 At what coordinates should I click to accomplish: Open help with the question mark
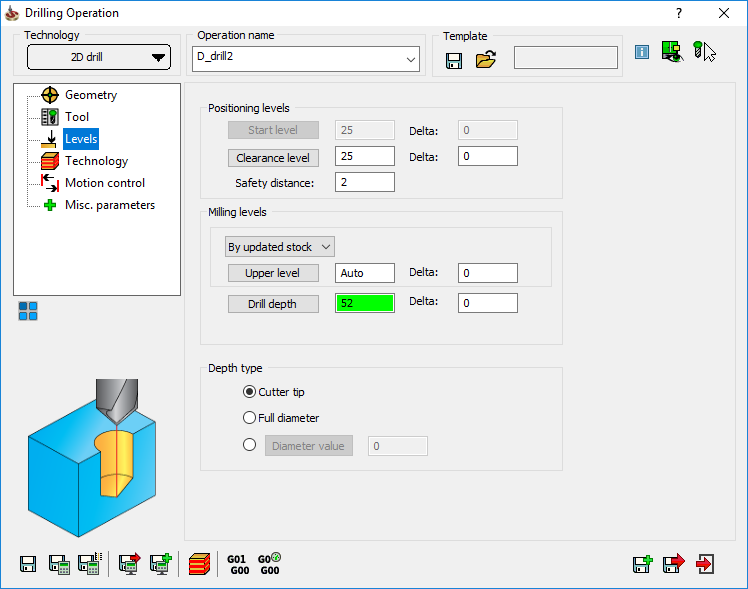(679, 13)
